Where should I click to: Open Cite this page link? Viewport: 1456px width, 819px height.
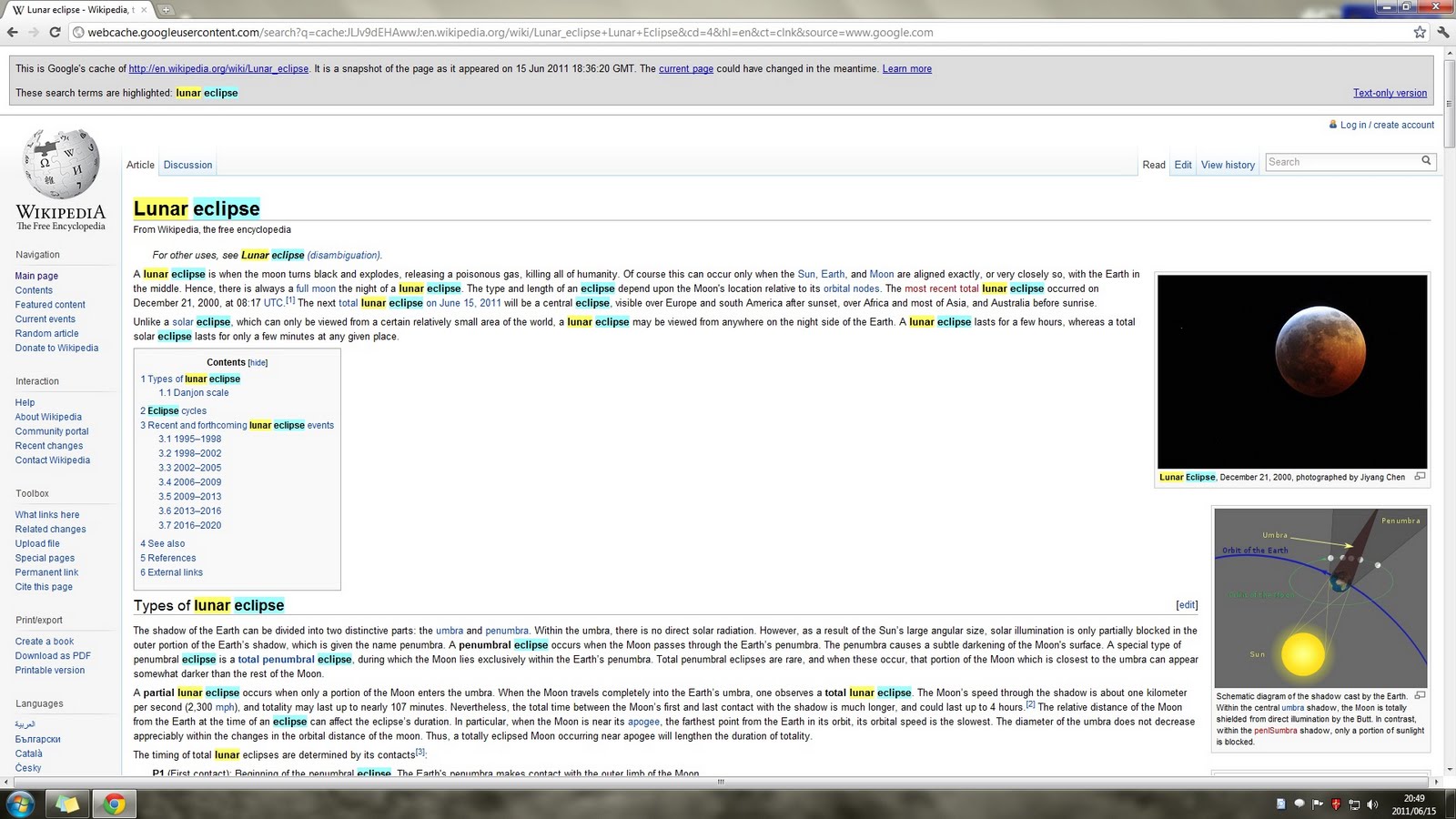click(44, 587)
